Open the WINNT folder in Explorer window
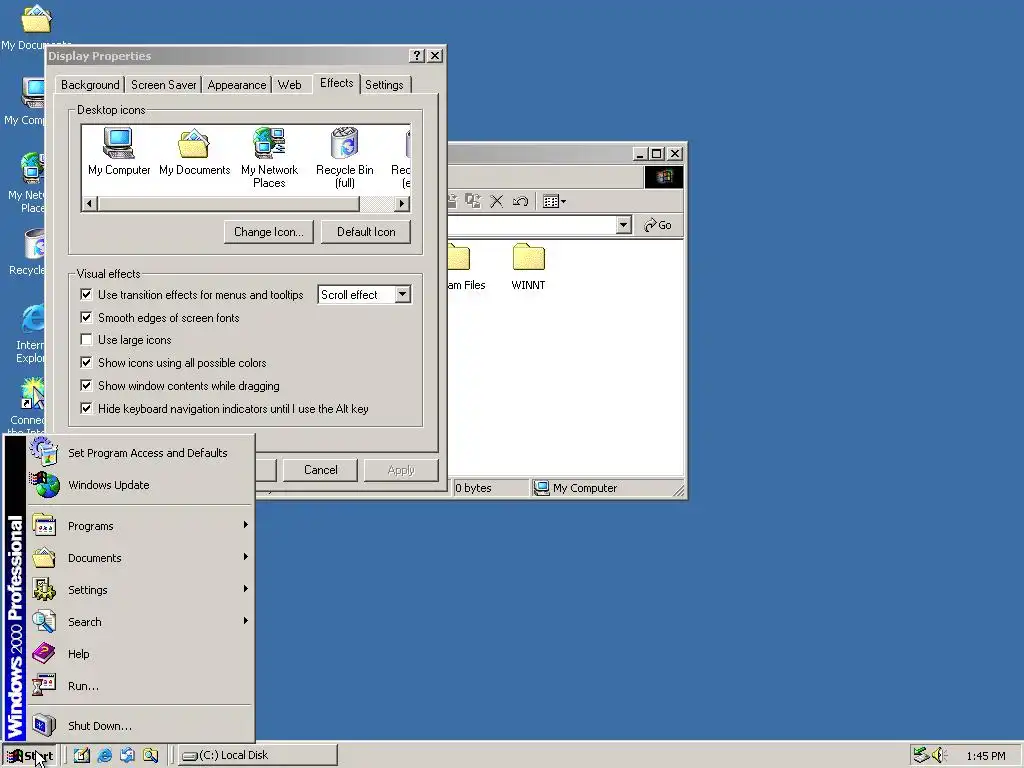The width and height of the screenshot is (1024, 768). [528, 266]
